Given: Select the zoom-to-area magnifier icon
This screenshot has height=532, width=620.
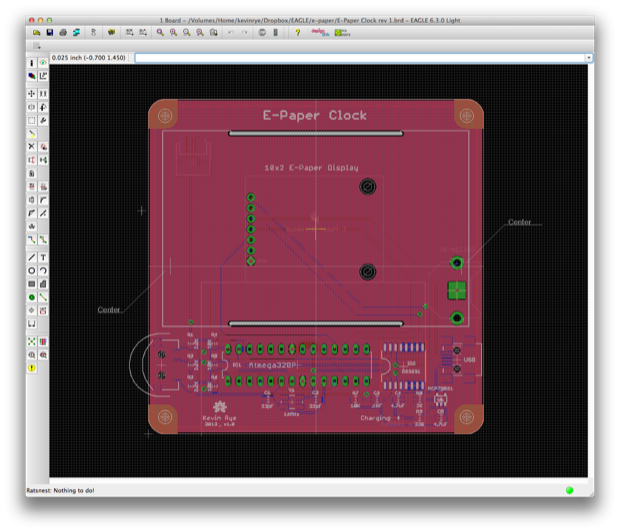Looking at the screenshot, I should (214, 32).
